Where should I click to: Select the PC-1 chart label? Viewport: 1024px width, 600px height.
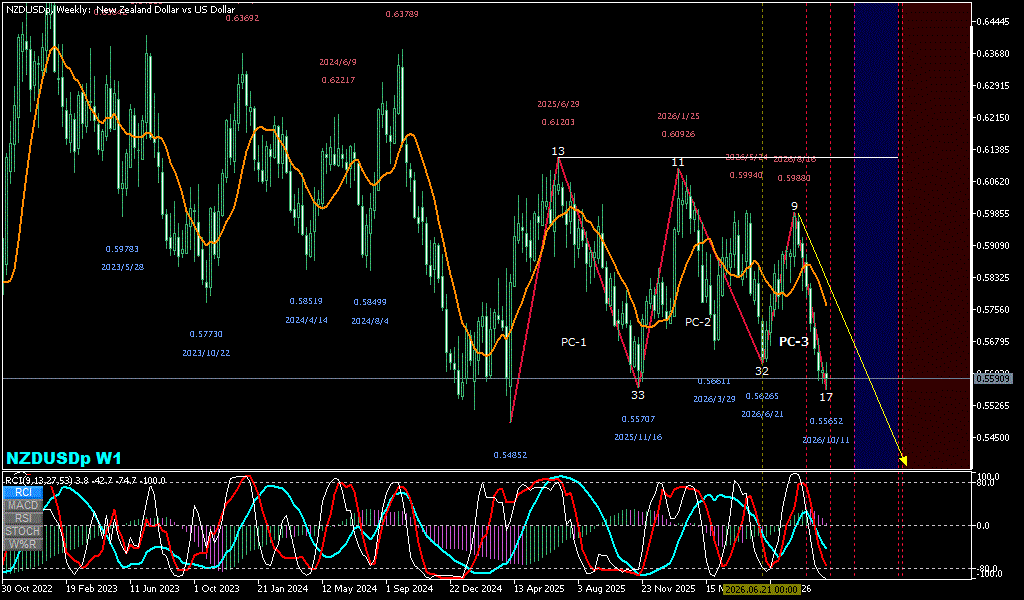[x=573, y=341]
